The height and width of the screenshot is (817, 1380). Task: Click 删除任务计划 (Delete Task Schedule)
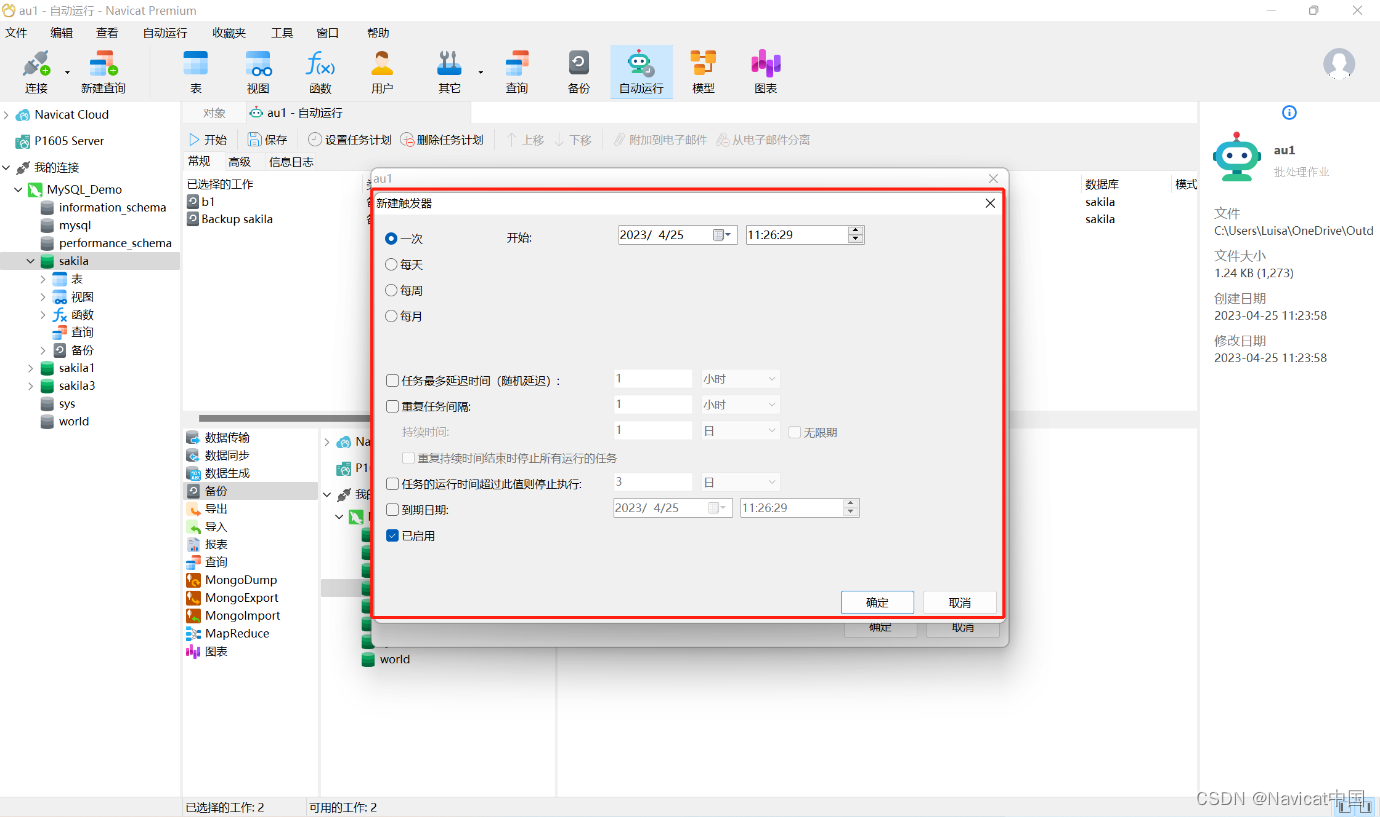[x=442, y=140]
